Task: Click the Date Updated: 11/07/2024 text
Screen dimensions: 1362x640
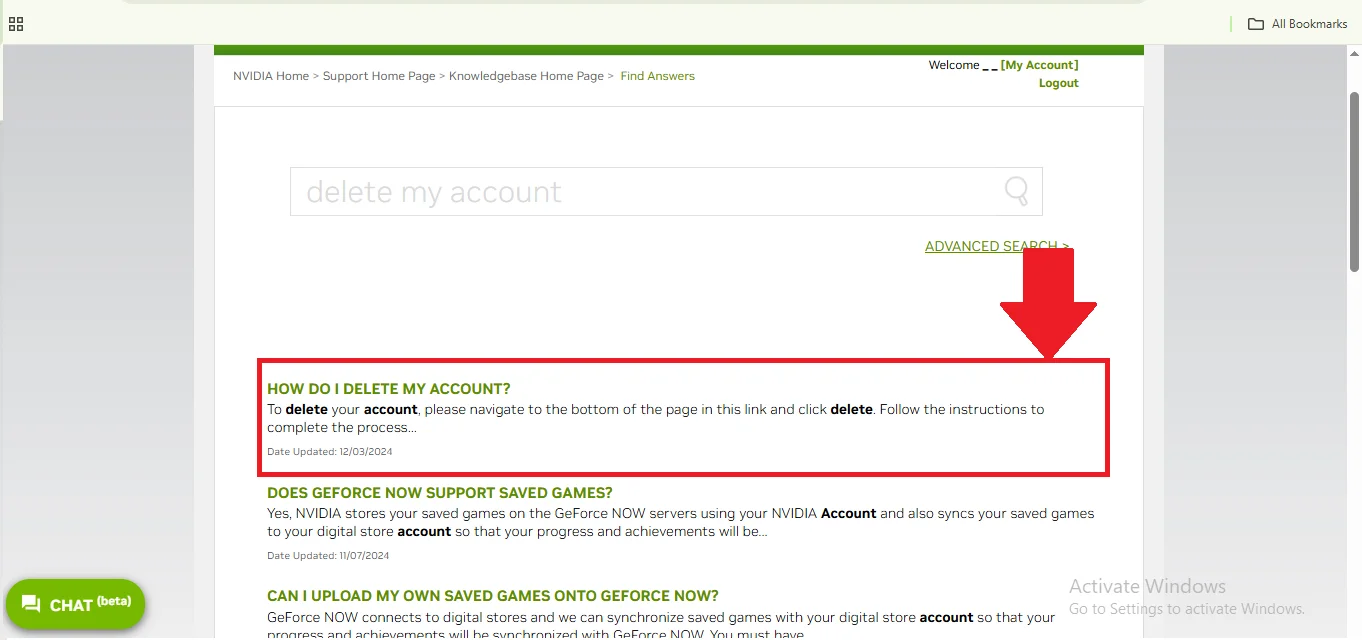Action: [x=328, y=556]
